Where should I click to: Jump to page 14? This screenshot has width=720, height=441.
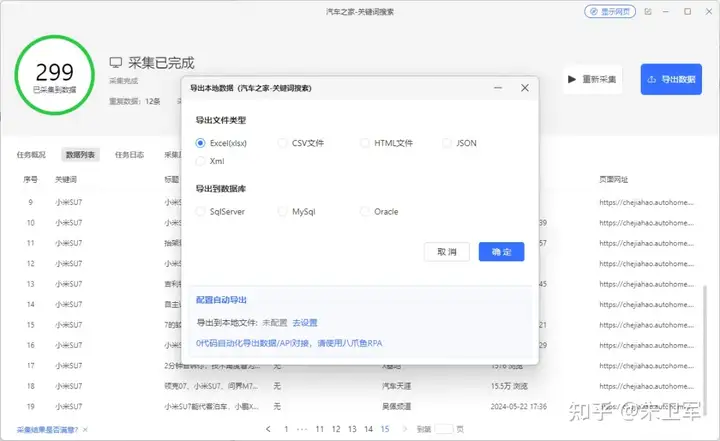coord(368,429)
